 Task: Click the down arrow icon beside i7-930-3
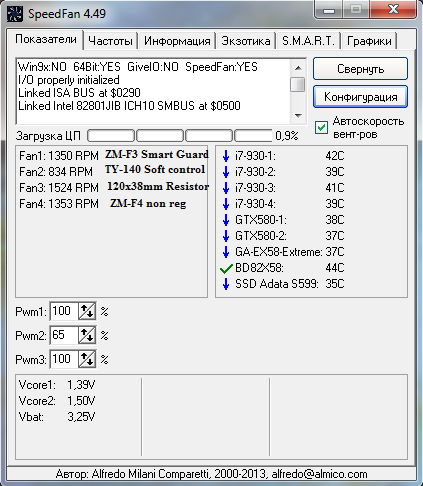point(226,188)
